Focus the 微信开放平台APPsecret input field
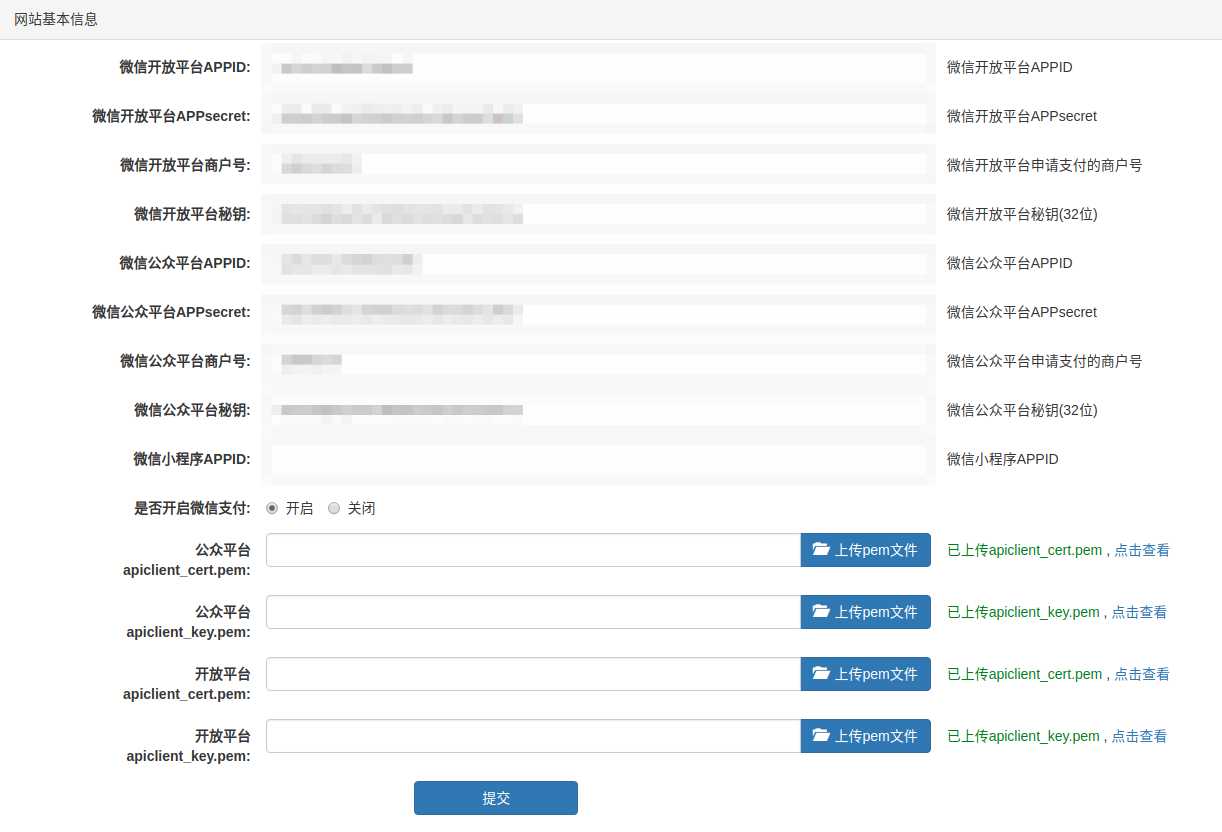Screen dimensions: 1222x832 coord(598,116)
